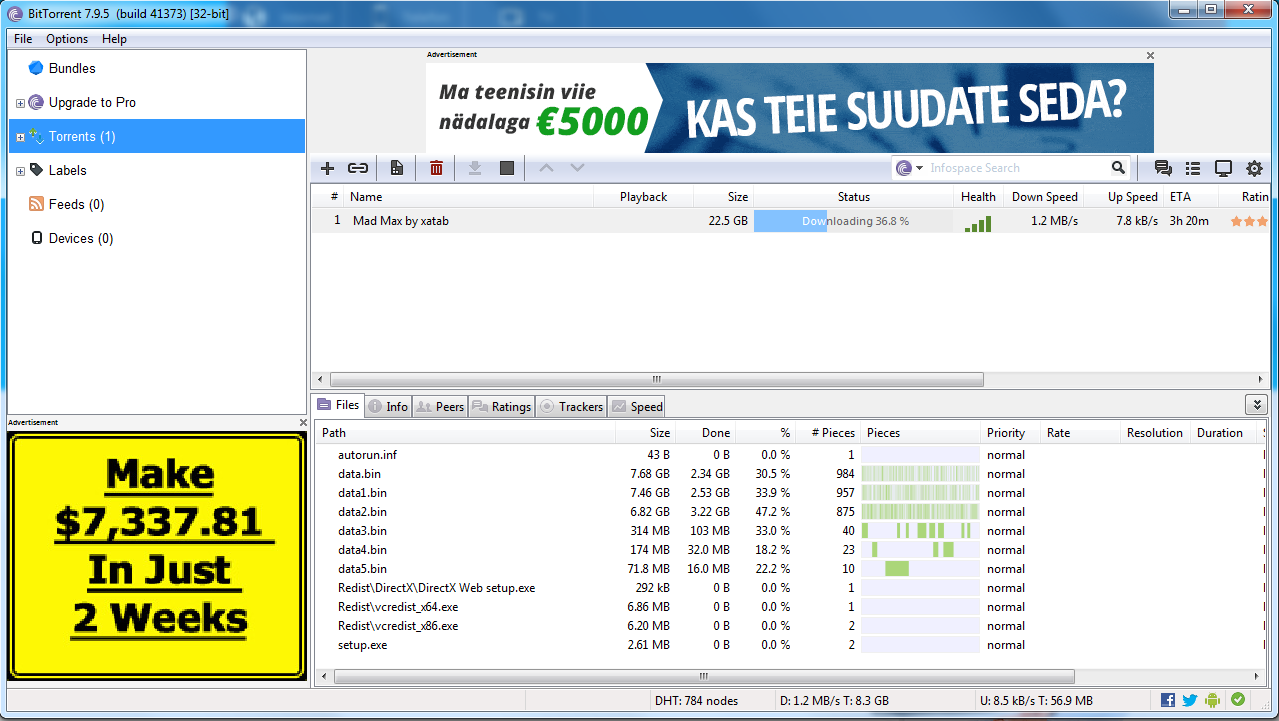1279x721 pixels.
Task: Click the Twitter icon in status bar
Action: tap(1190, 700)
